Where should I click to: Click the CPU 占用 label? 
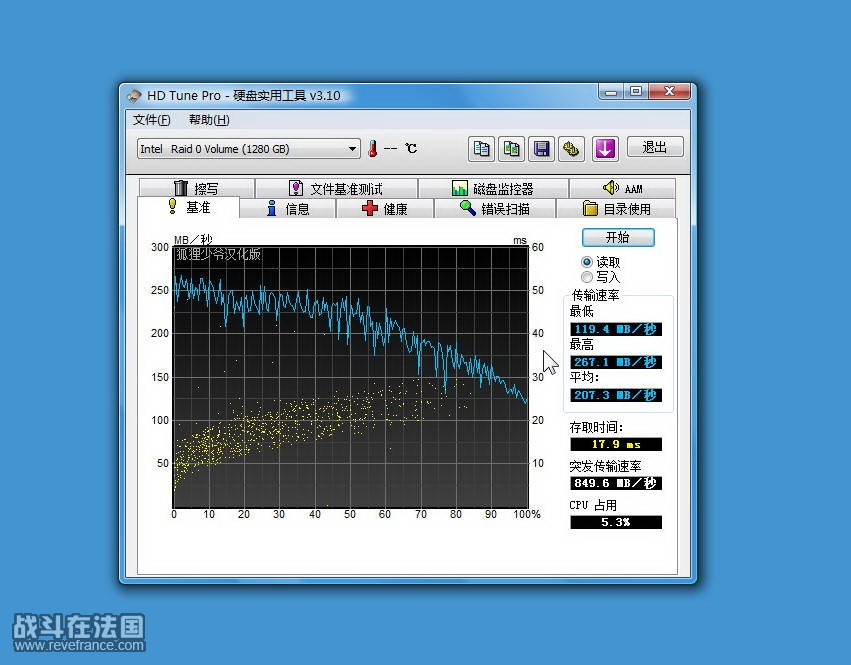coord(593,505)
